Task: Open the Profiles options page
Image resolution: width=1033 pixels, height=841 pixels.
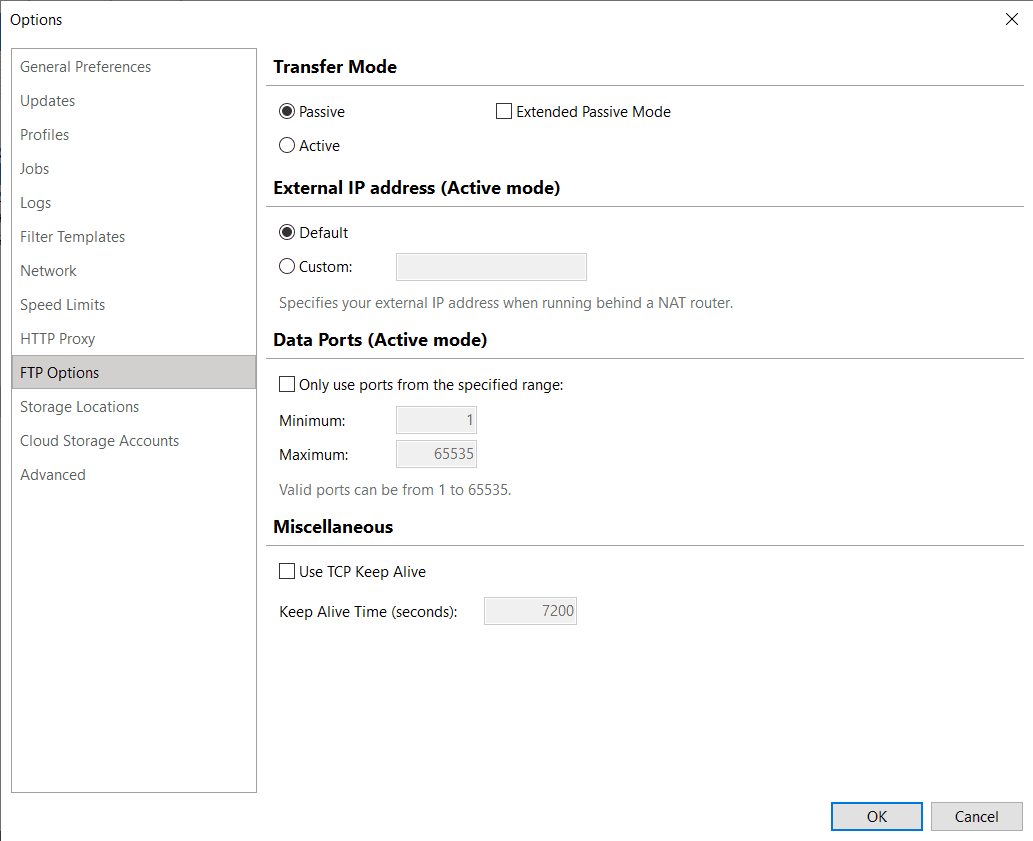Action: pos(45,135)
